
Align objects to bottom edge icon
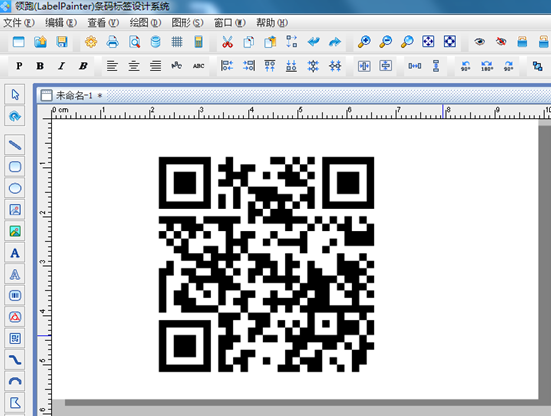[291, 66]
